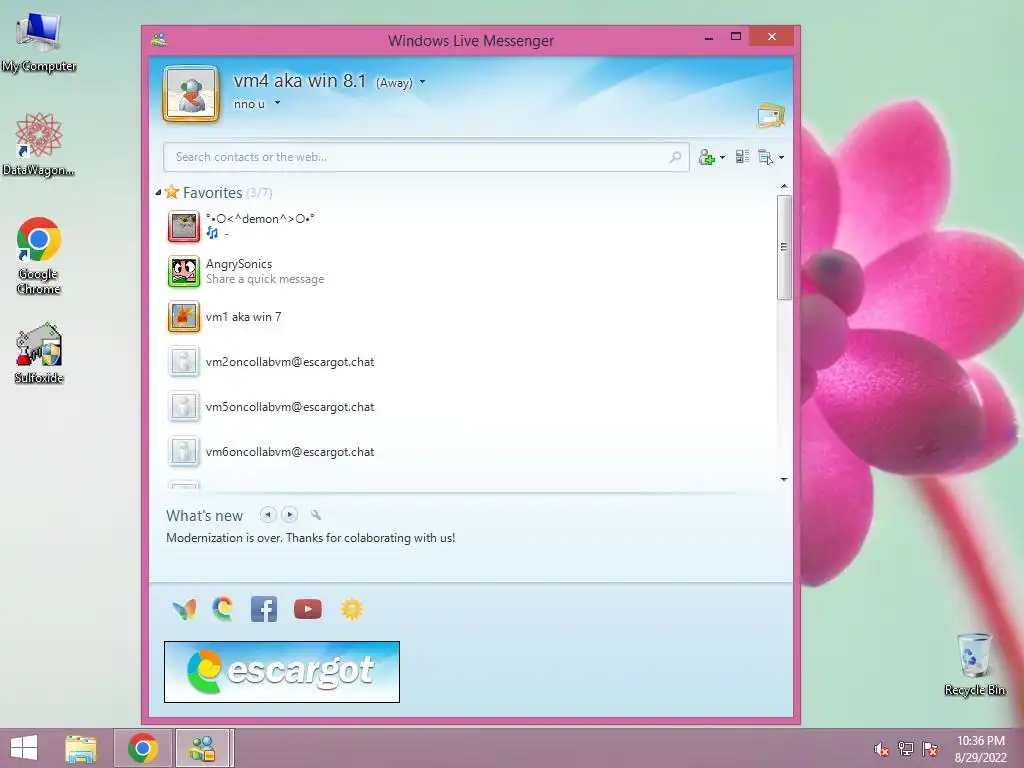Open the DataWagon desktop shortcut

coord(39,144)
